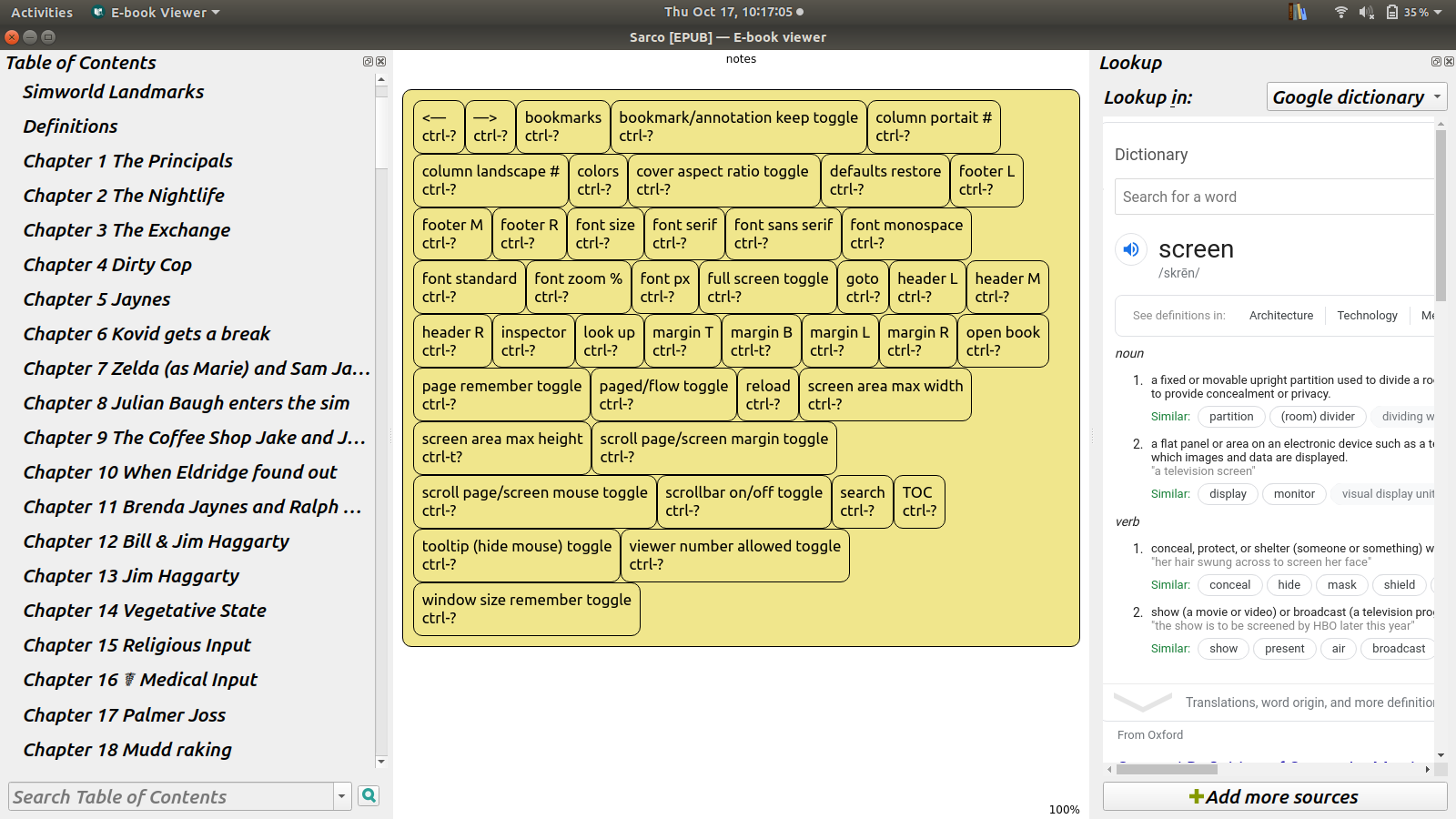Click the "present" similar word chip

(x=1284, y=649)
